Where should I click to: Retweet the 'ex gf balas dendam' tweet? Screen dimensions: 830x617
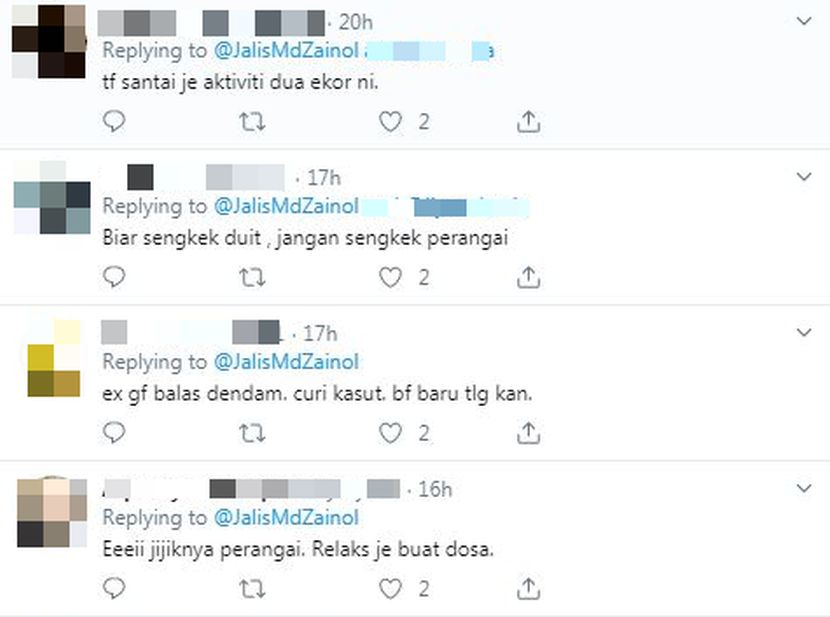click(252, 433)
